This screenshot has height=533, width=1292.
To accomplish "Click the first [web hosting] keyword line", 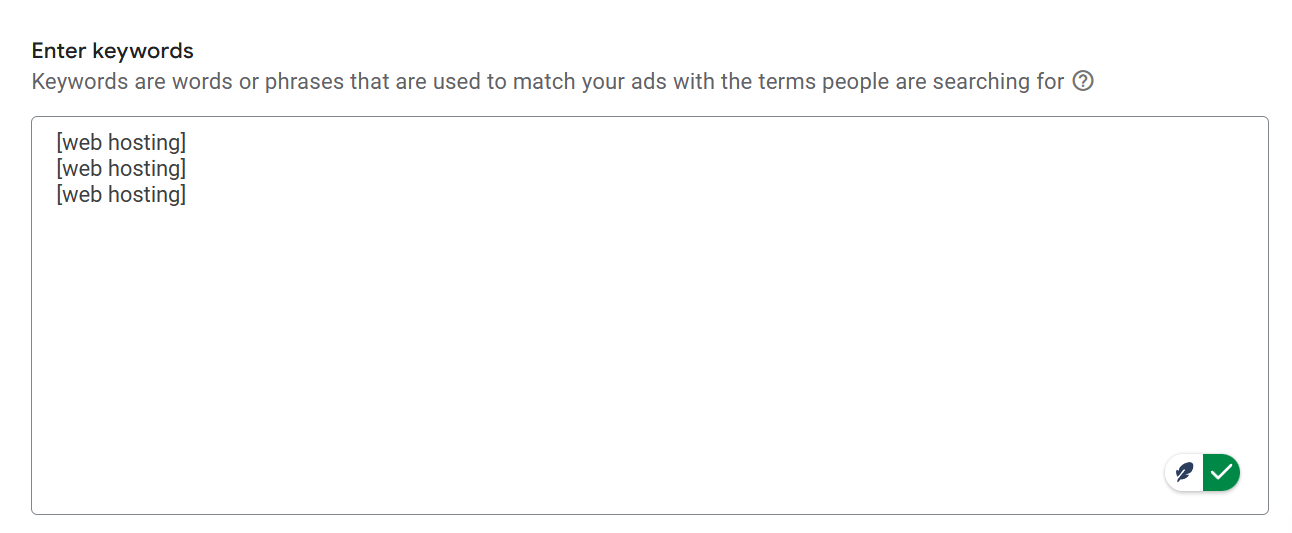I will click(x=121, y=142).
